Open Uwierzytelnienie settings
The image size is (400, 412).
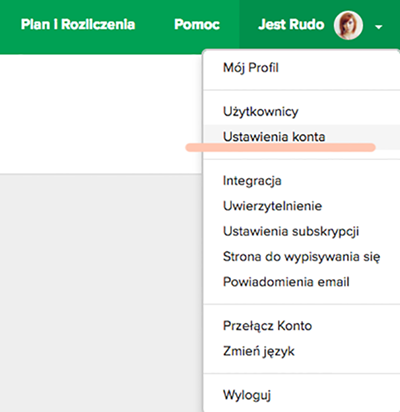[x=272, y=206]
